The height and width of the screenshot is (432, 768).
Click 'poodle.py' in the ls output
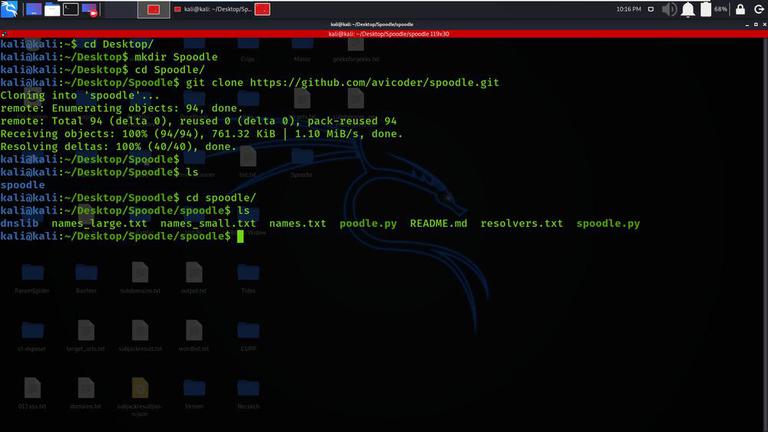coord(368,223)
